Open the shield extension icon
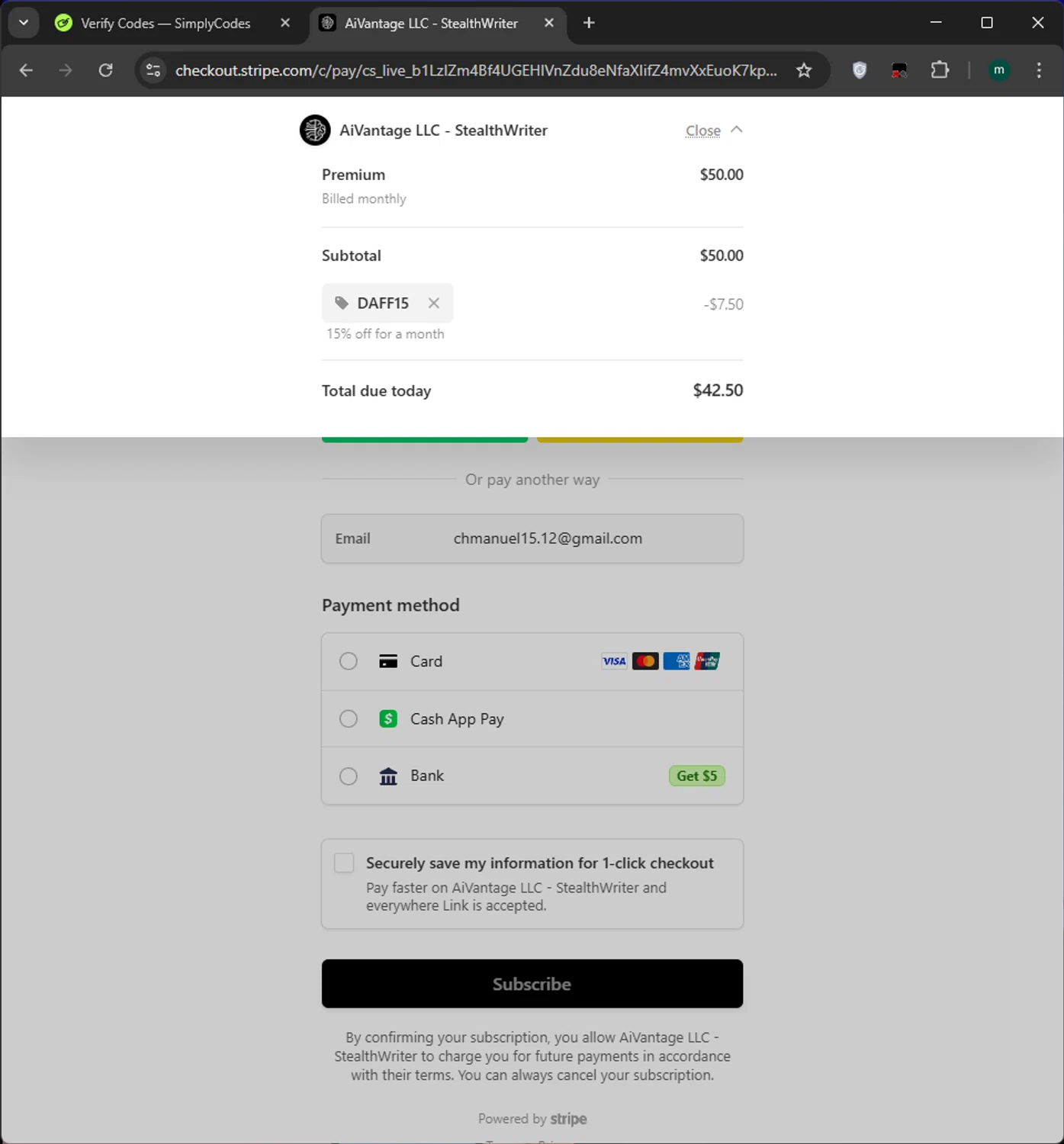Viewport: 1064px width, 1144px height. click(x=860, y=70)
